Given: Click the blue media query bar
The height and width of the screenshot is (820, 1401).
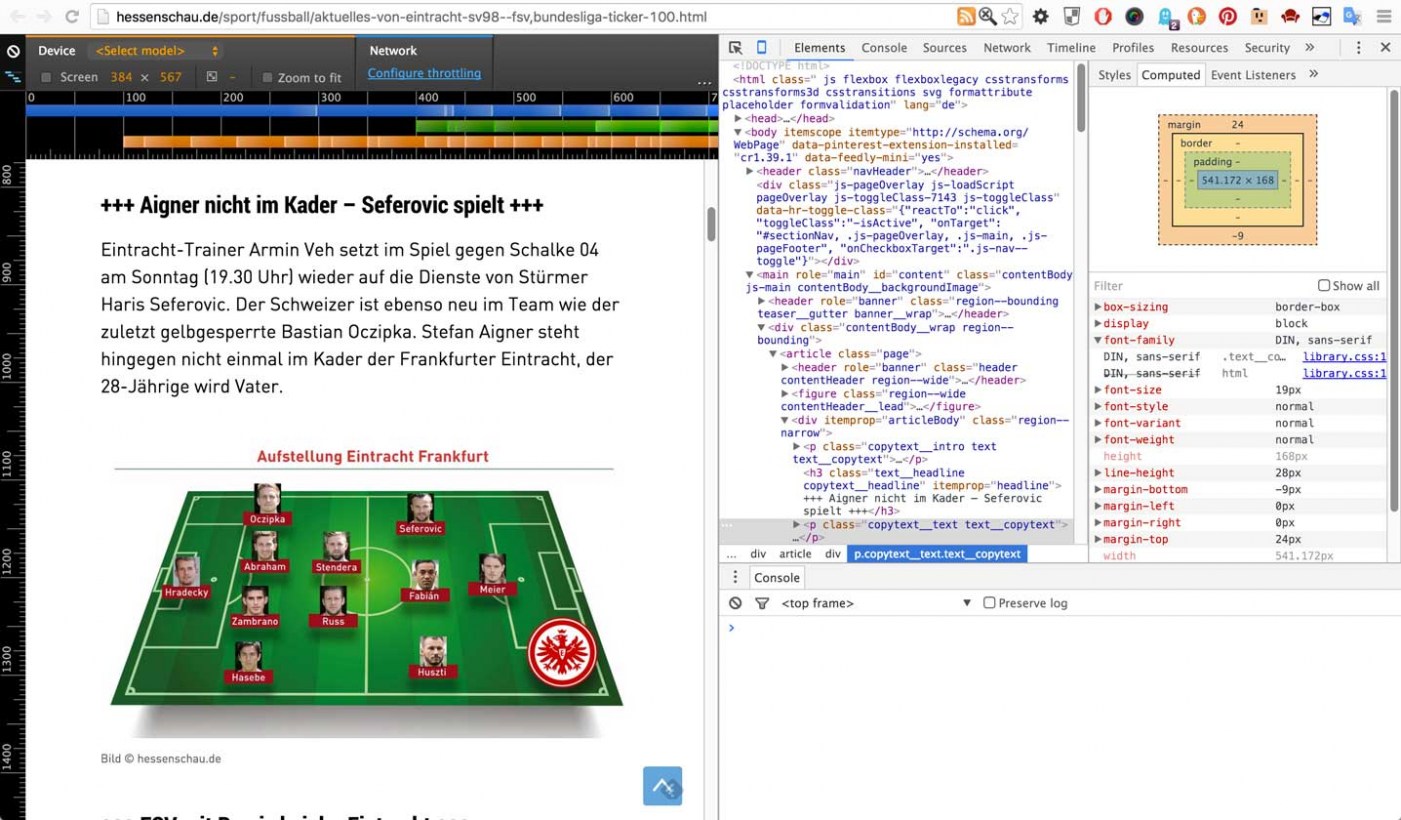Looking at the screenshot, I should click(x=371, y=111).
